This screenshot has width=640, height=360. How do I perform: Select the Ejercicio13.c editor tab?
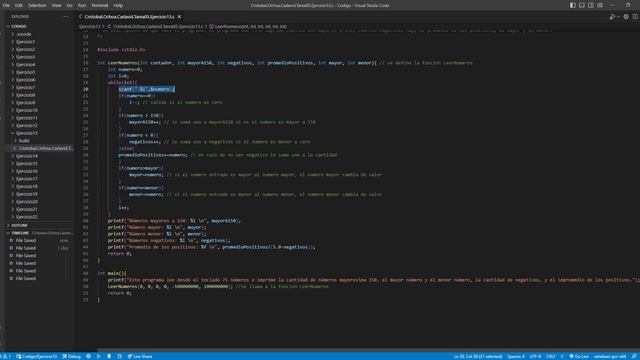[x=129, y=17]
